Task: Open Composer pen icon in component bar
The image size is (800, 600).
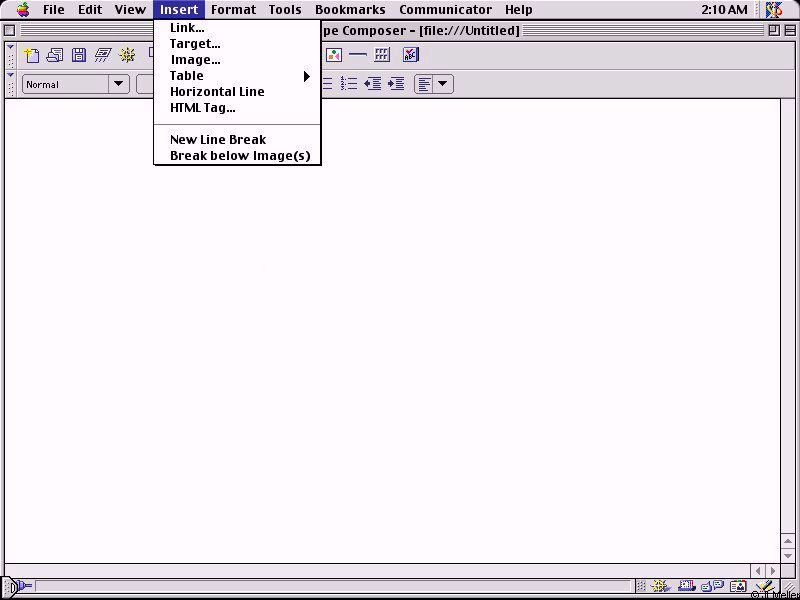Action: pyautogui.click(x=764, y=587)
